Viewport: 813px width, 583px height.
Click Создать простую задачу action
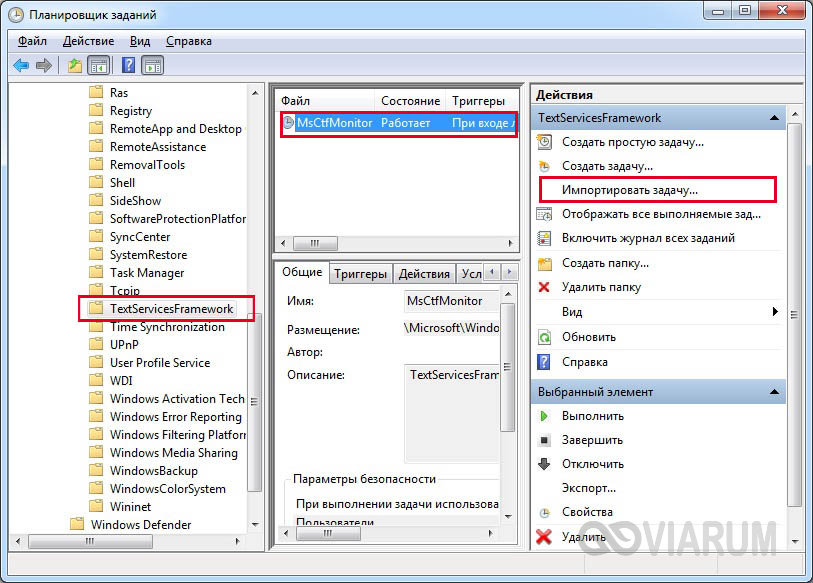(633, 142)
